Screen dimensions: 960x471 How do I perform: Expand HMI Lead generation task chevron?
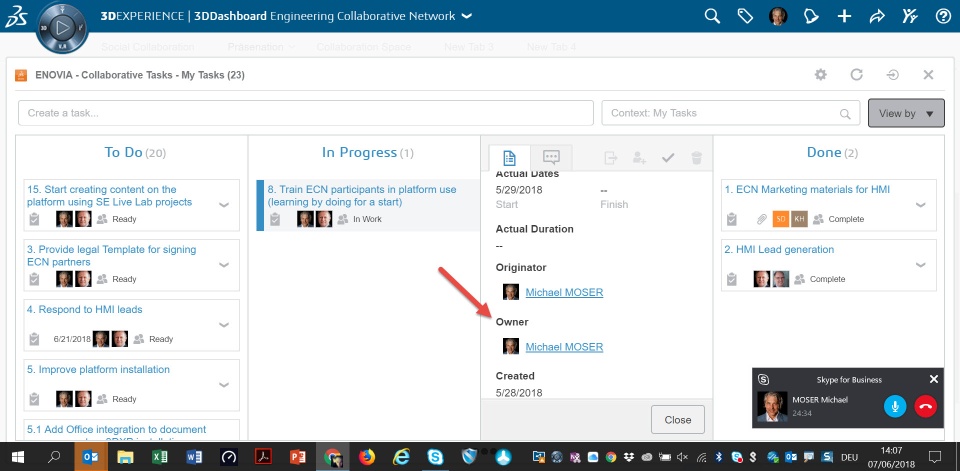(x=921, y=265)
